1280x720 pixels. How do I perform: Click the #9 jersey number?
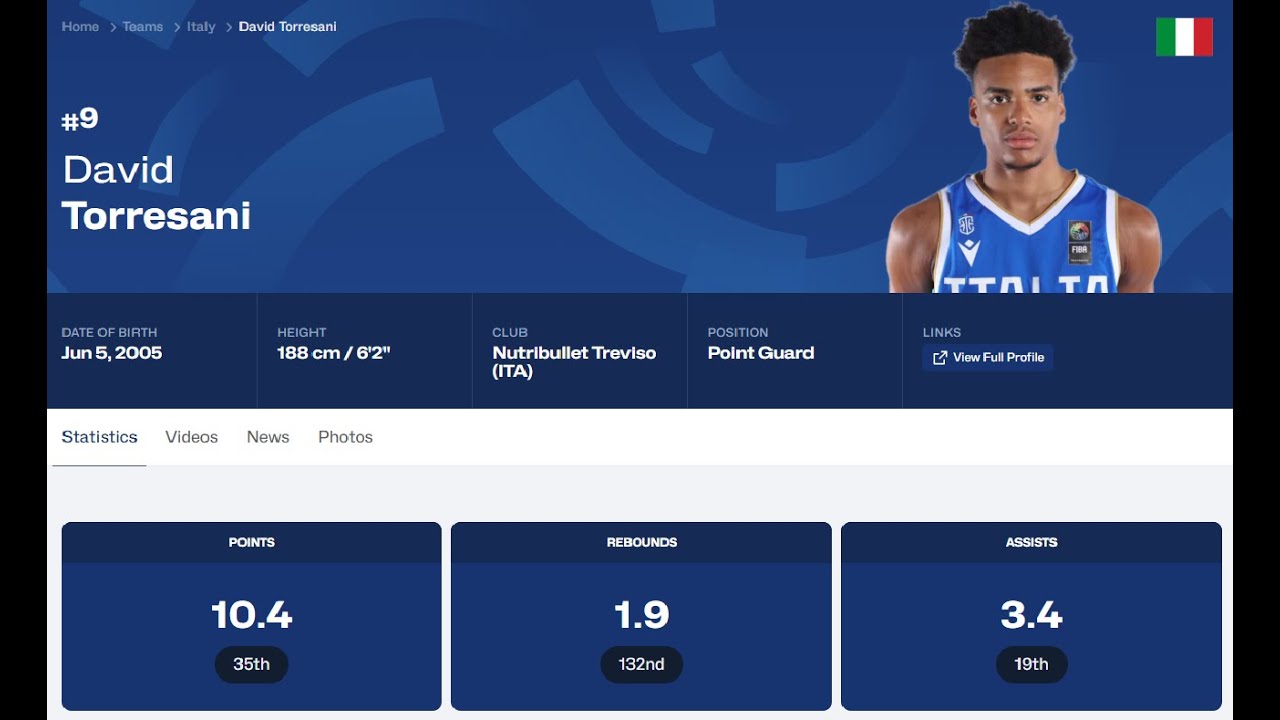(x=80, y=119)
